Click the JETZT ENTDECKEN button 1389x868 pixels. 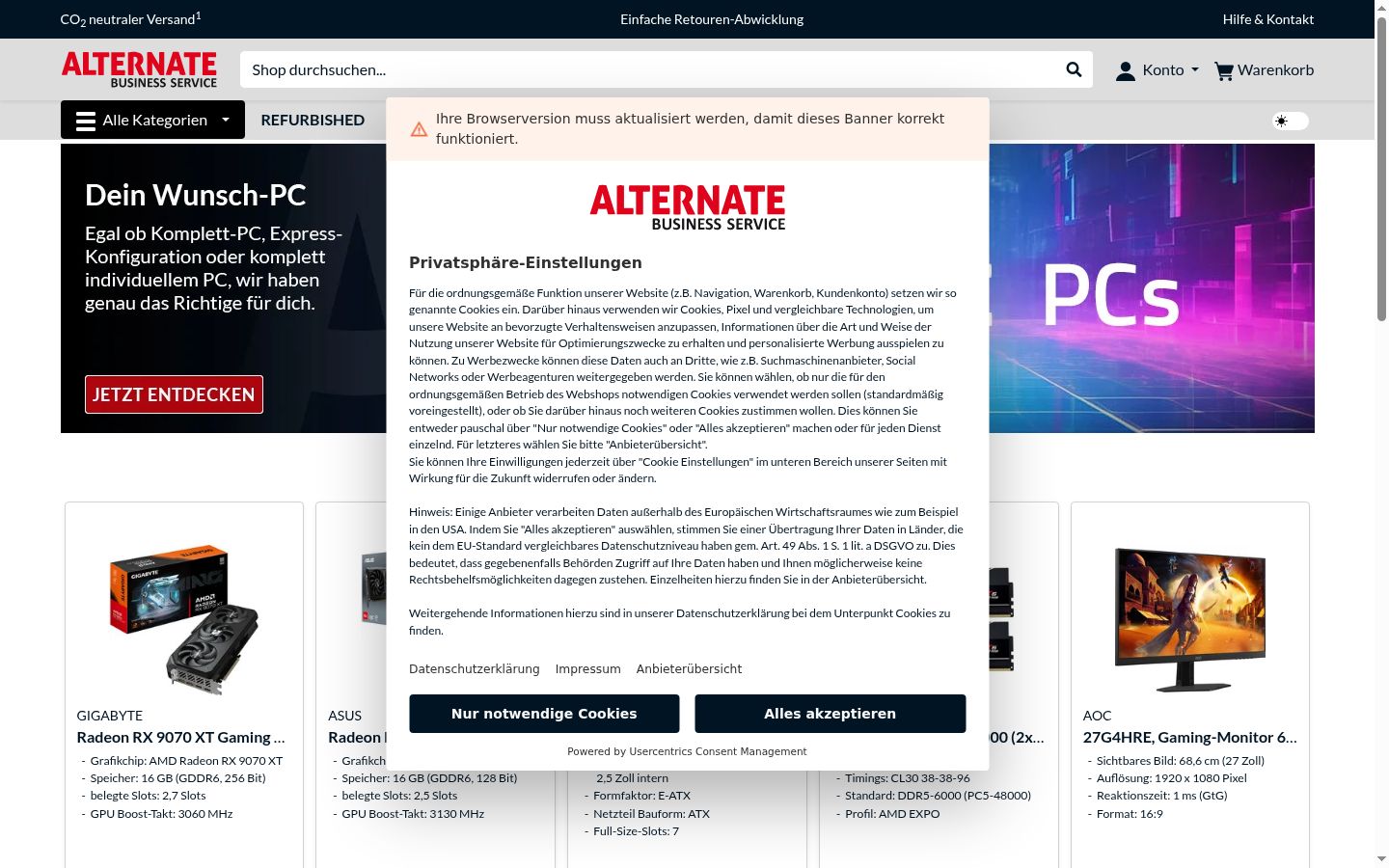point(174,394)
